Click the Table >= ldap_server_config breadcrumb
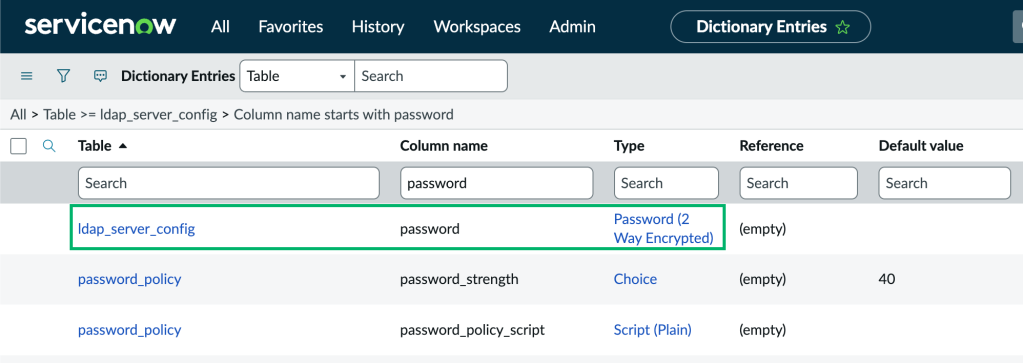 tap(130, 115)
